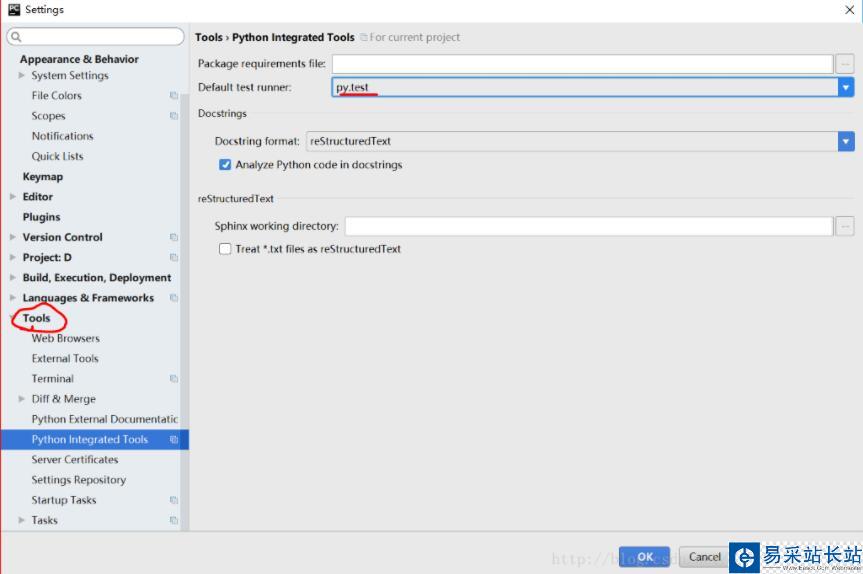Click the project-level icon beside File Colors

[174, 96]
